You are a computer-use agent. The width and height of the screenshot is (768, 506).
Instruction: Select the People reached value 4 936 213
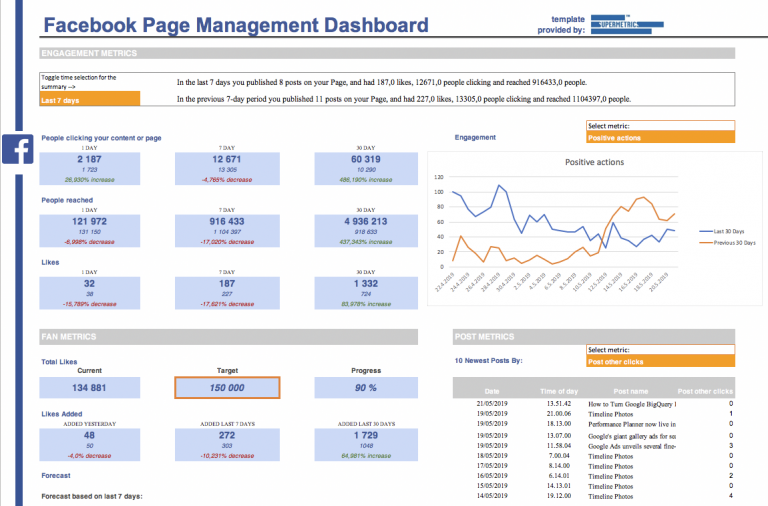(x=366, y=221)
